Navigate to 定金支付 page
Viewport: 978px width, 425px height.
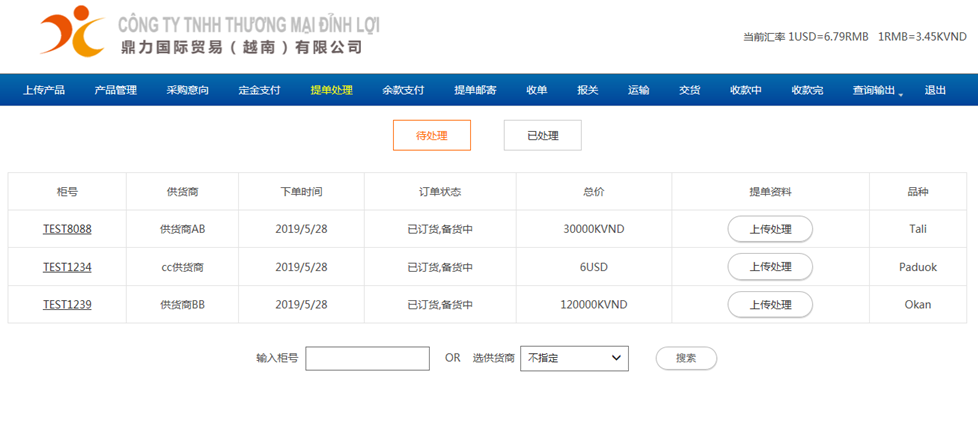pos(259,90)
